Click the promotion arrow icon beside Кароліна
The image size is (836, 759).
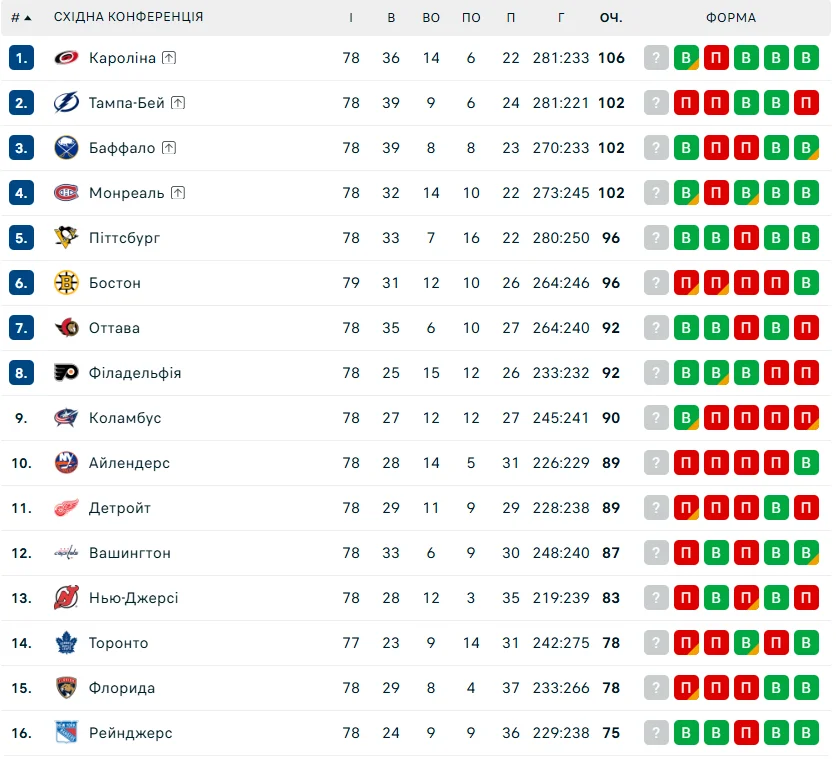(x=169, y=58)
